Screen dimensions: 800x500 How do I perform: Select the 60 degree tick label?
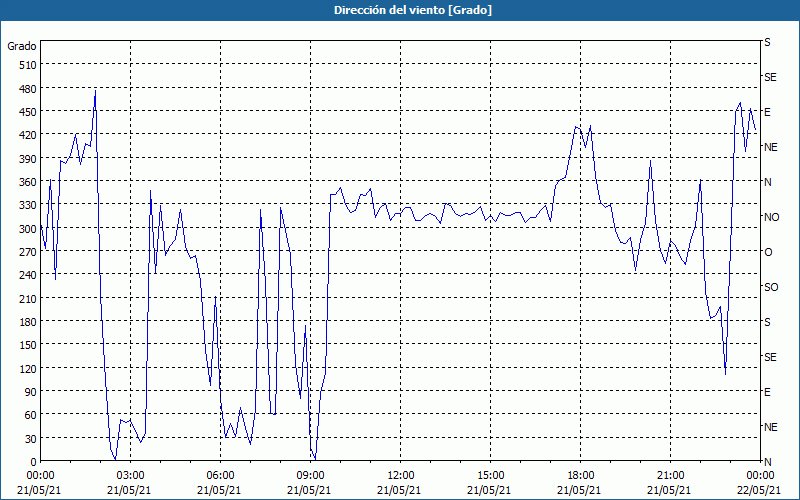(x=31, y=415)
